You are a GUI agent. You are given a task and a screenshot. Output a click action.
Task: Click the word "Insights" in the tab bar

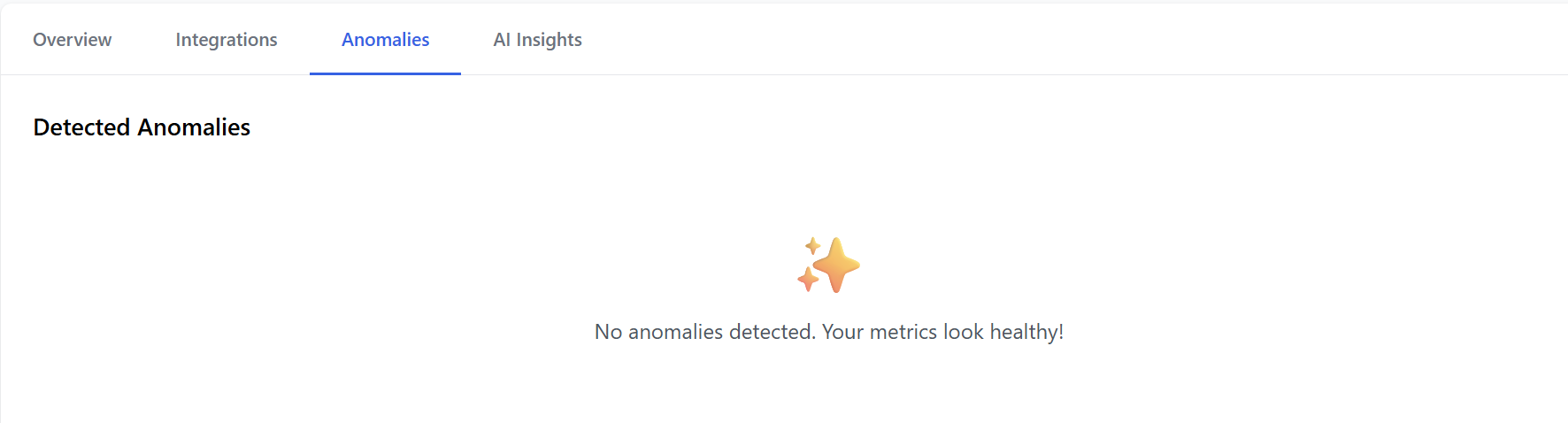(549, 40)
